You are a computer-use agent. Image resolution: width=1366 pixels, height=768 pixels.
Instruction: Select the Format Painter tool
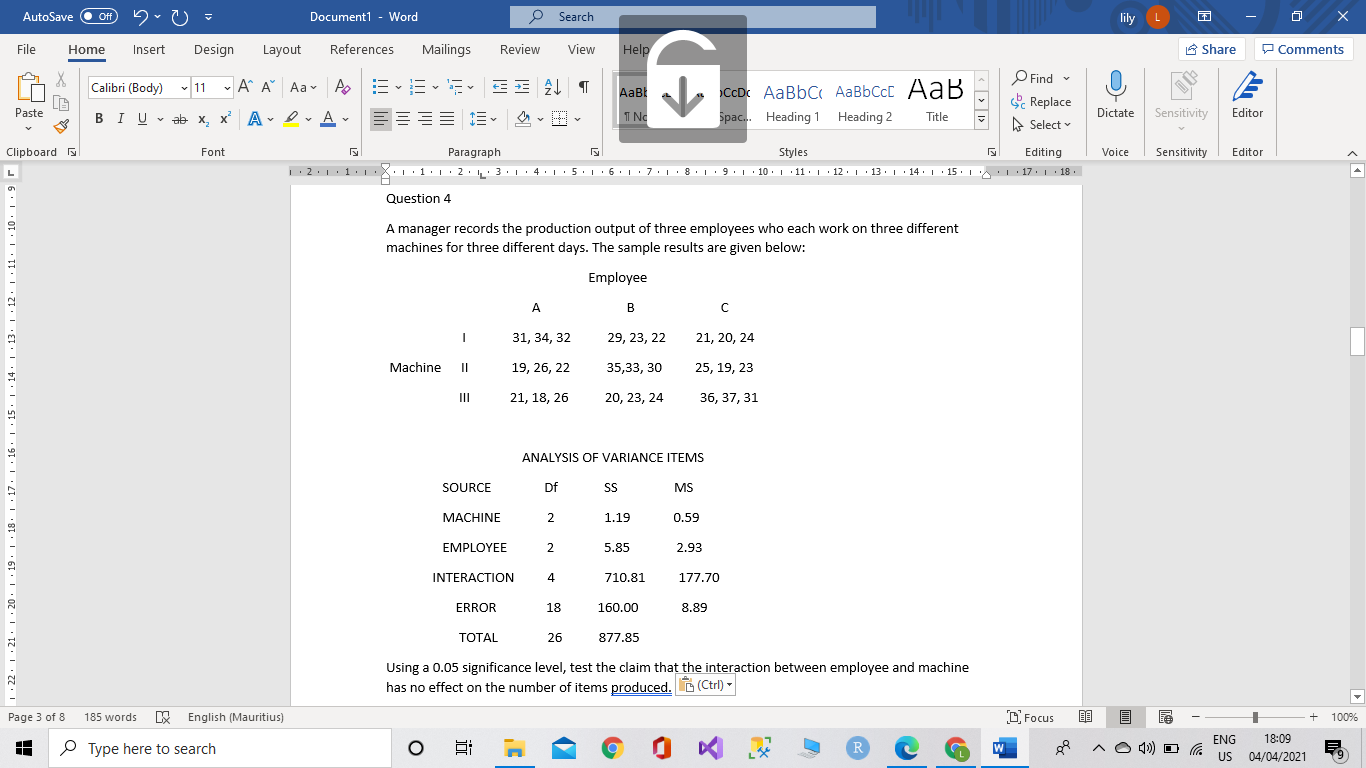60,126
